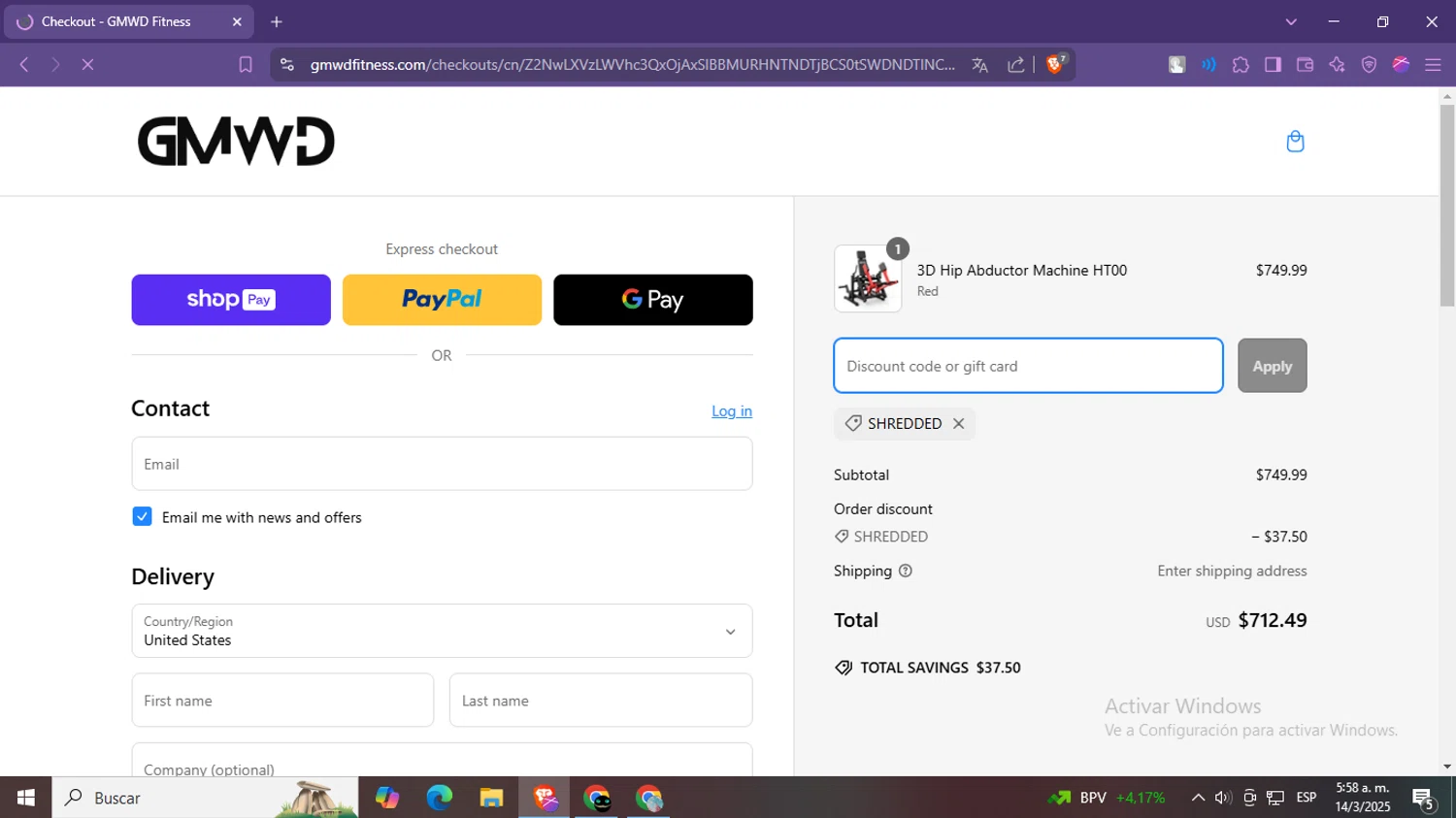Uncheck Email me with news and offers
Viewport: 1456px width, 818px height.
click(142, 517)
